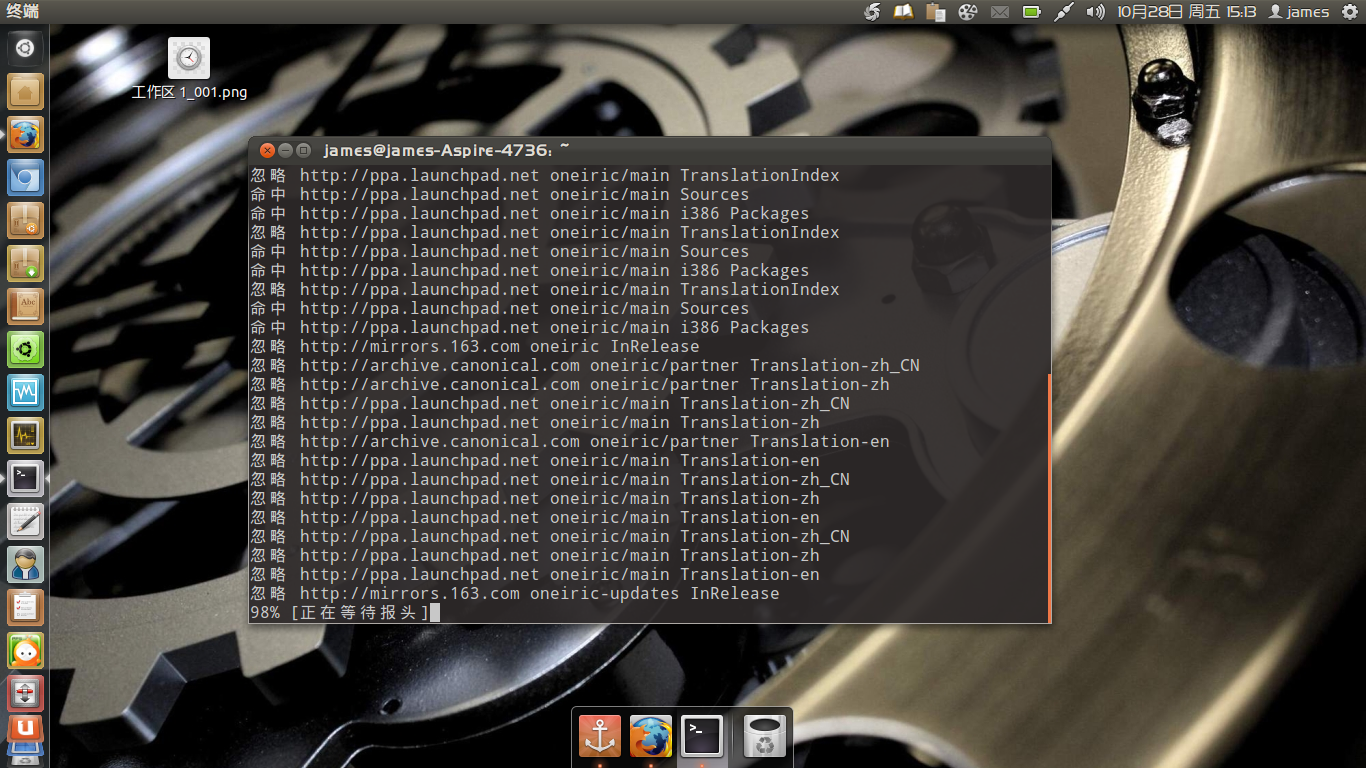Select desktop file 工作区 1_001.png

coord(189,69)
